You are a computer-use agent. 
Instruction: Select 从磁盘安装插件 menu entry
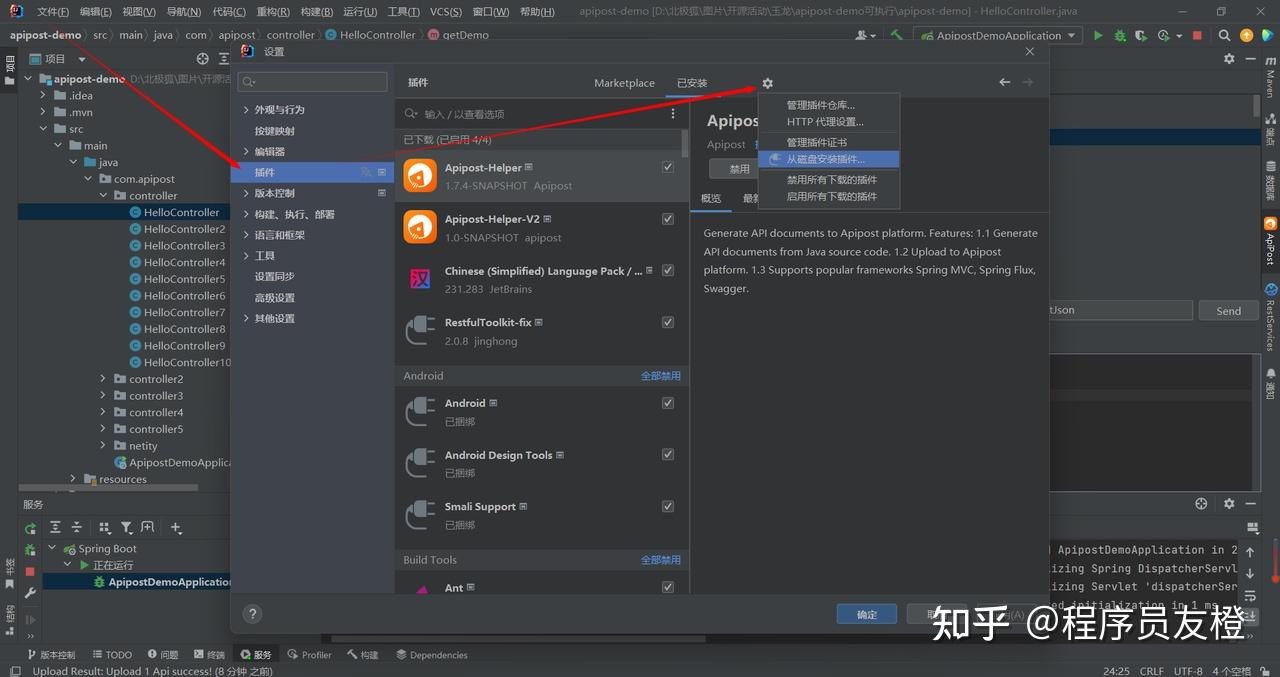coord(829,159)
